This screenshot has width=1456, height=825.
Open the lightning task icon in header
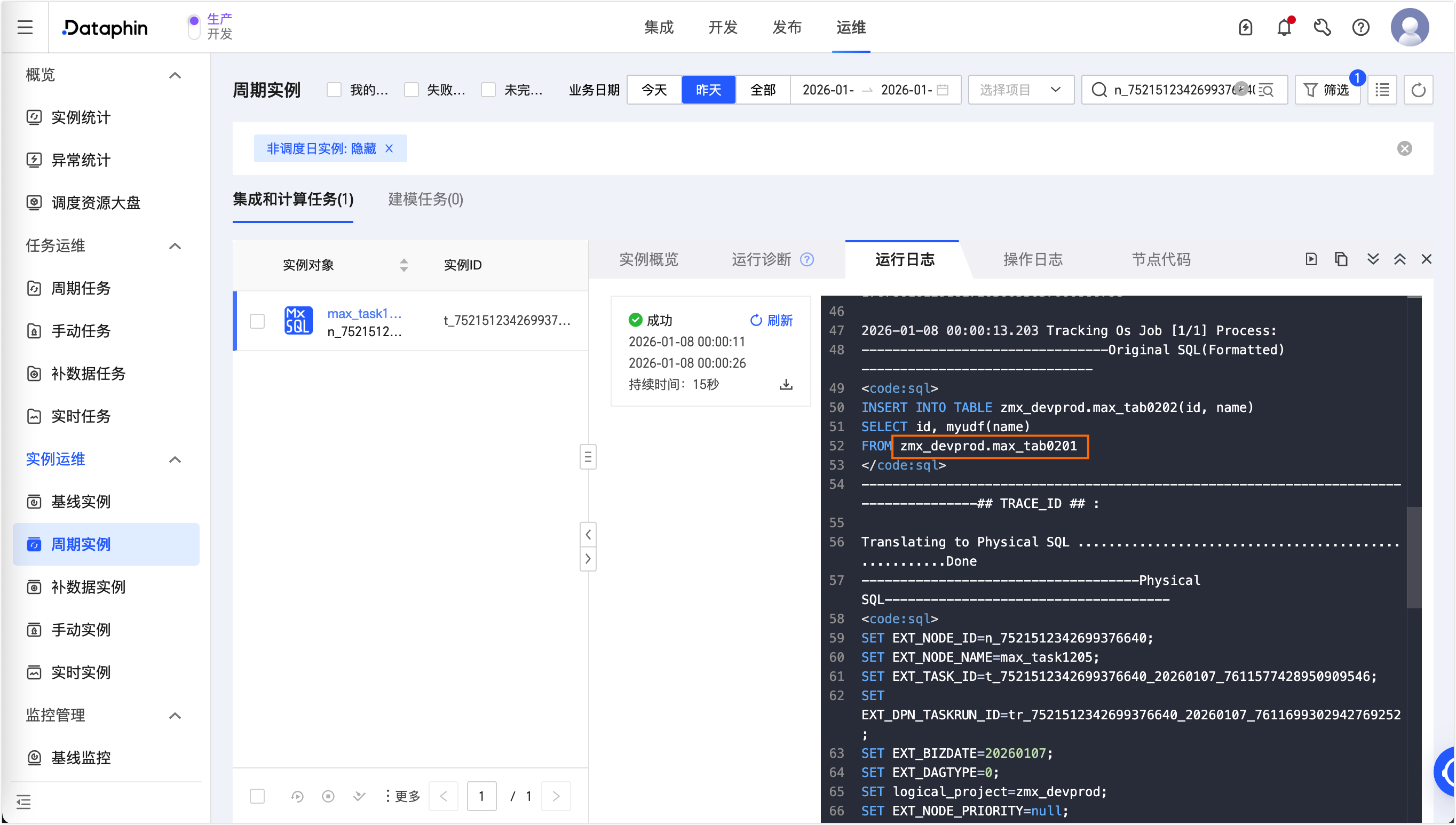1245,27
